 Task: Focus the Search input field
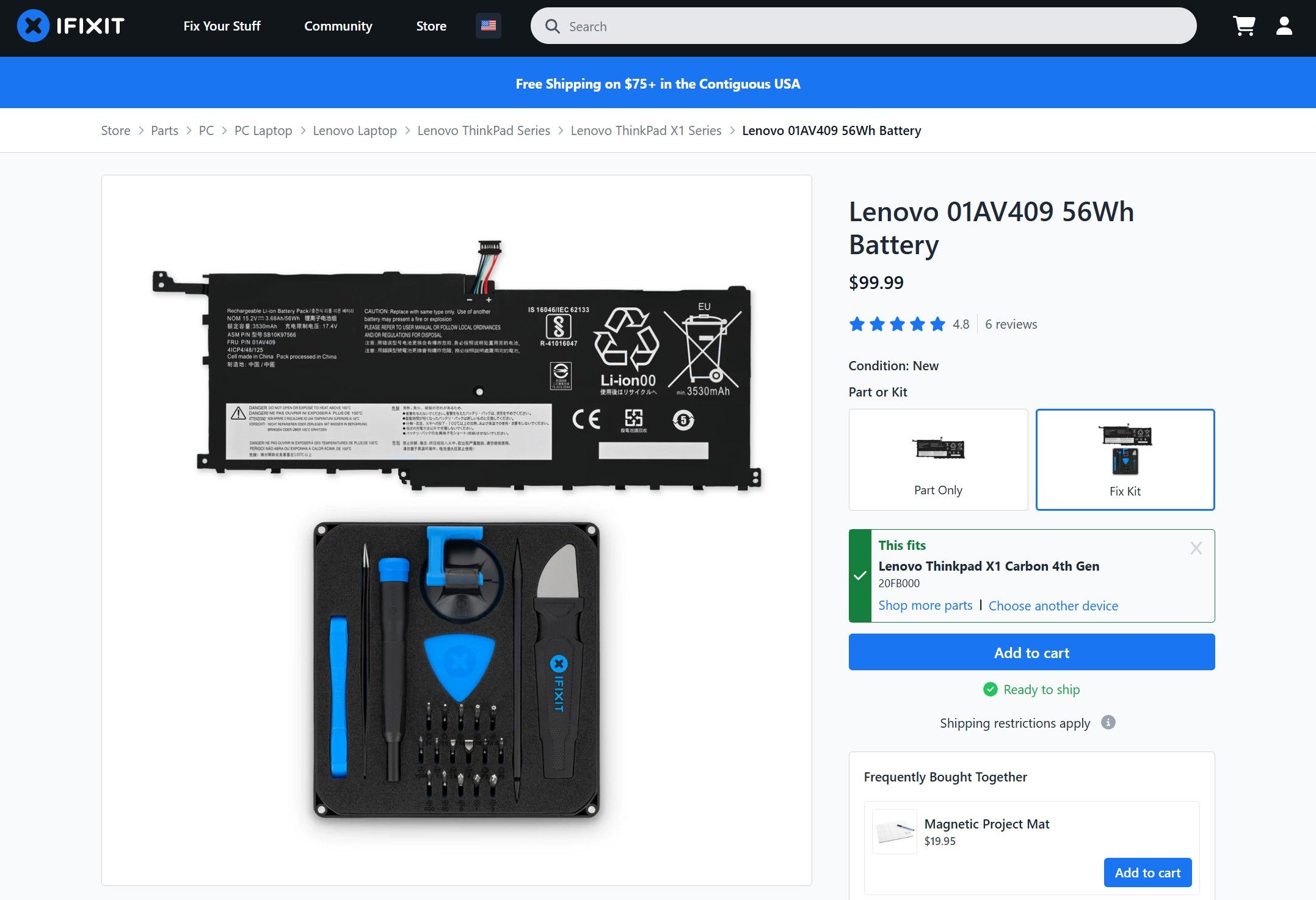(863, 26)
